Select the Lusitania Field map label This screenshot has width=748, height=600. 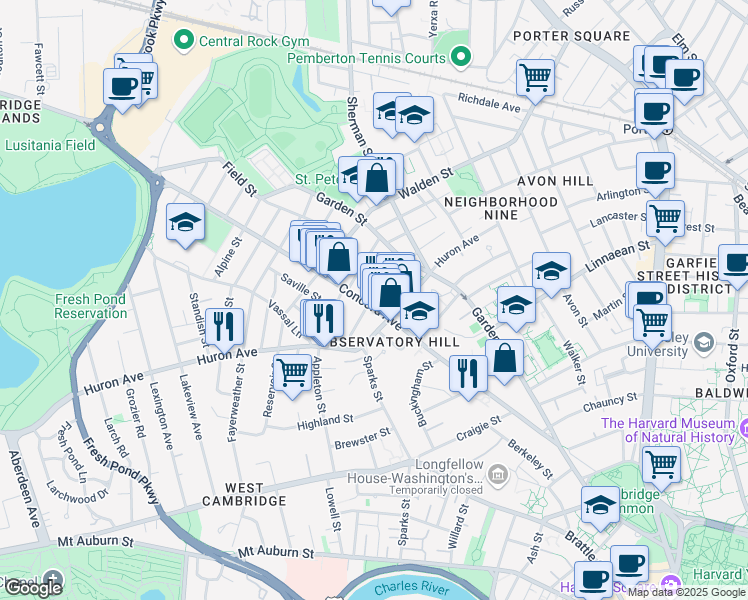click(x=50, y=145)
